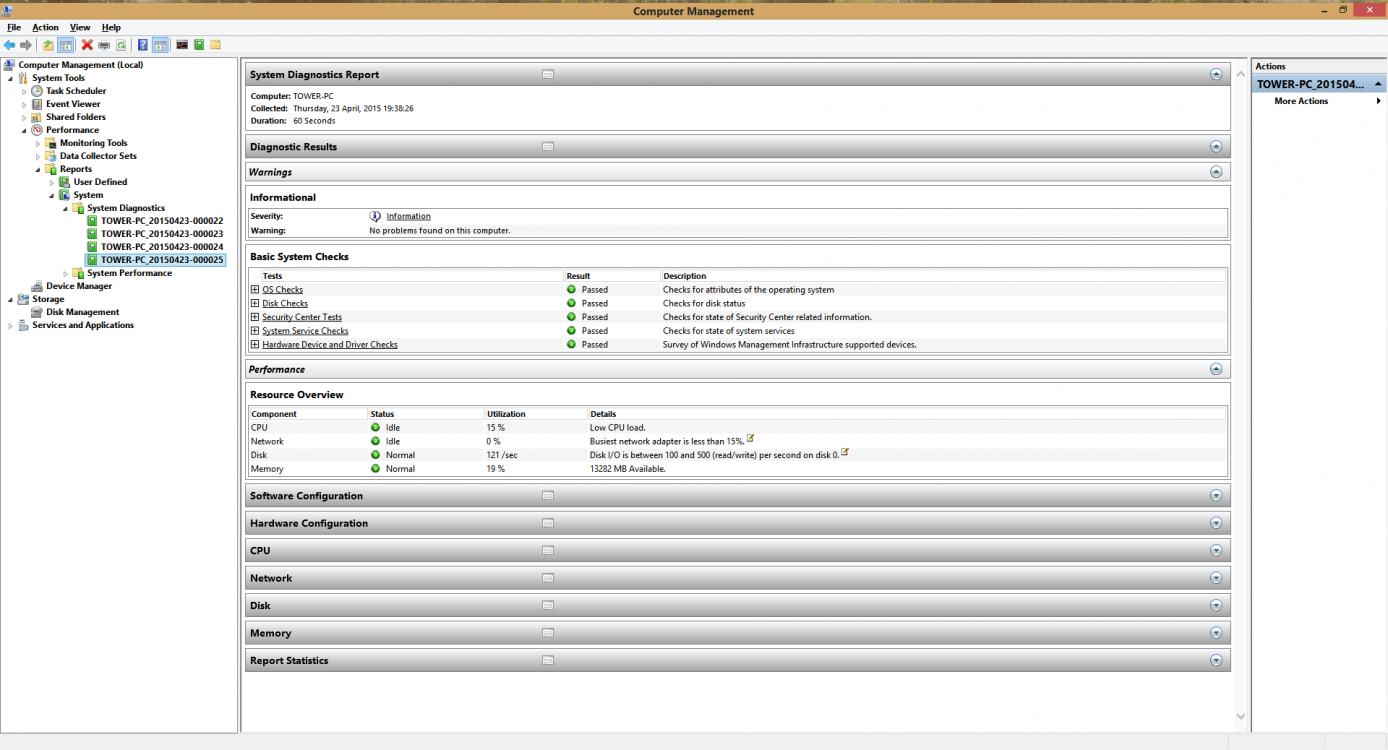Click the Up one level folder icon

(x=49, y=45)
